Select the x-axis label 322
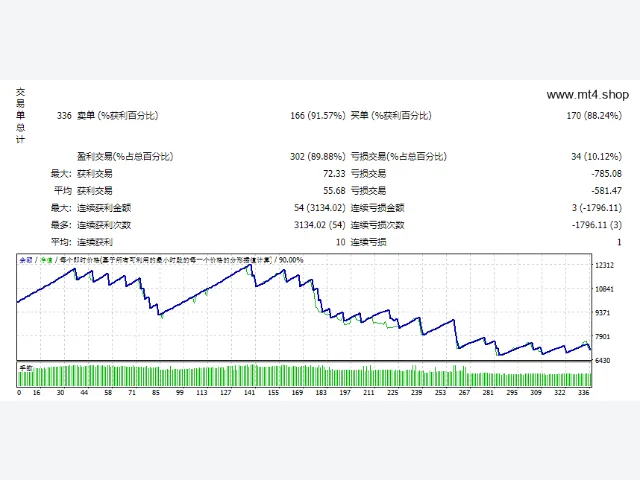 [x=560, y=393]
